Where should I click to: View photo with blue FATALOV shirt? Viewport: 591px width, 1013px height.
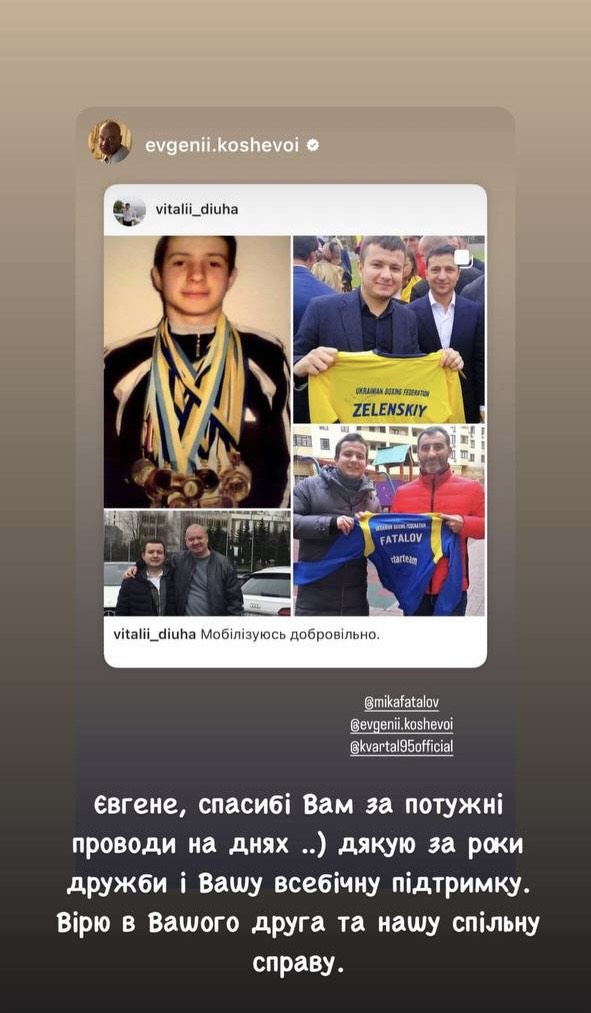[x=389, y=521]
